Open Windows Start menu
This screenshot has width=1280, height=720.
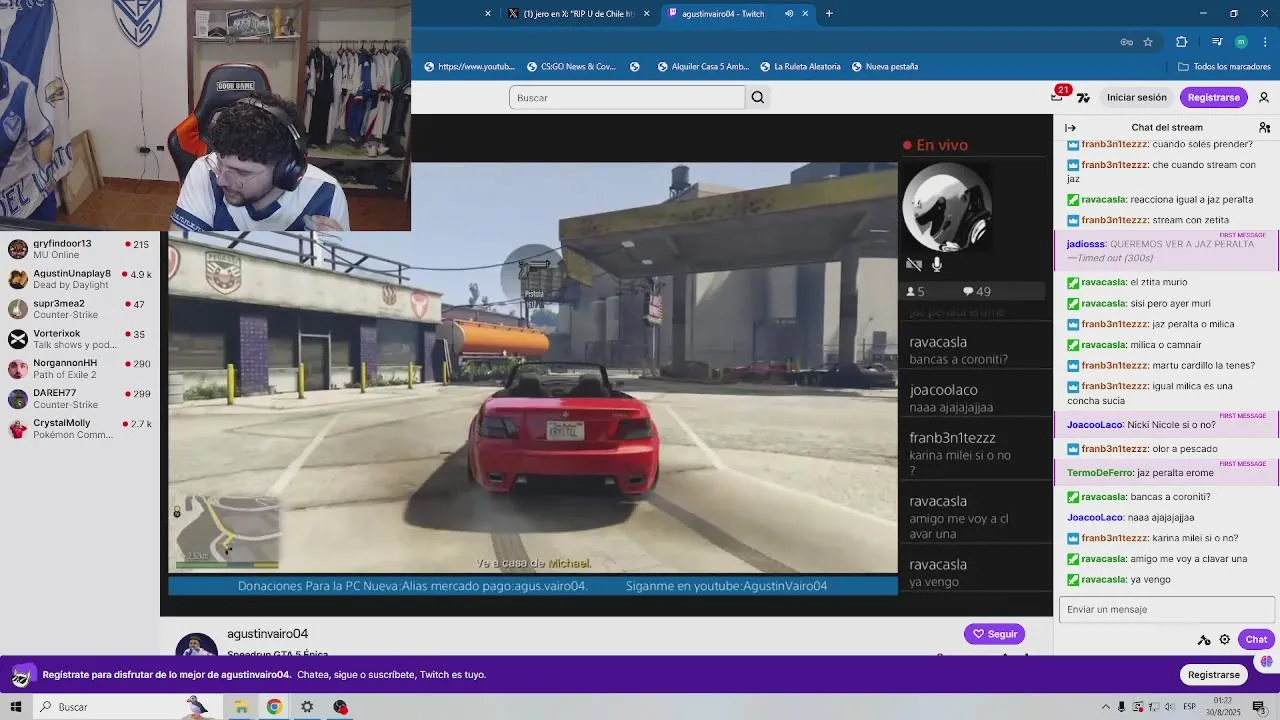point(16,707)
